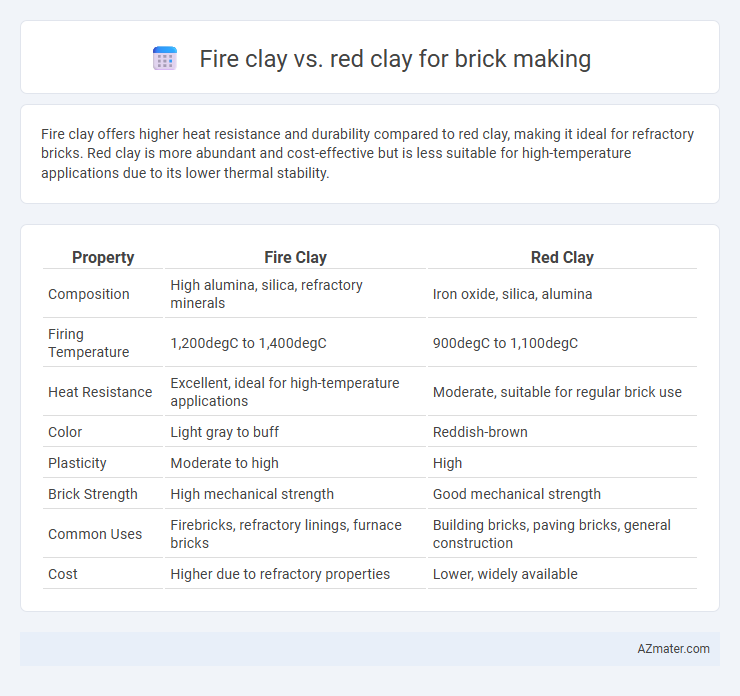Click the Property column header
Image resolution: width=740 pixels, height=696 pixels.
[103, 257]
